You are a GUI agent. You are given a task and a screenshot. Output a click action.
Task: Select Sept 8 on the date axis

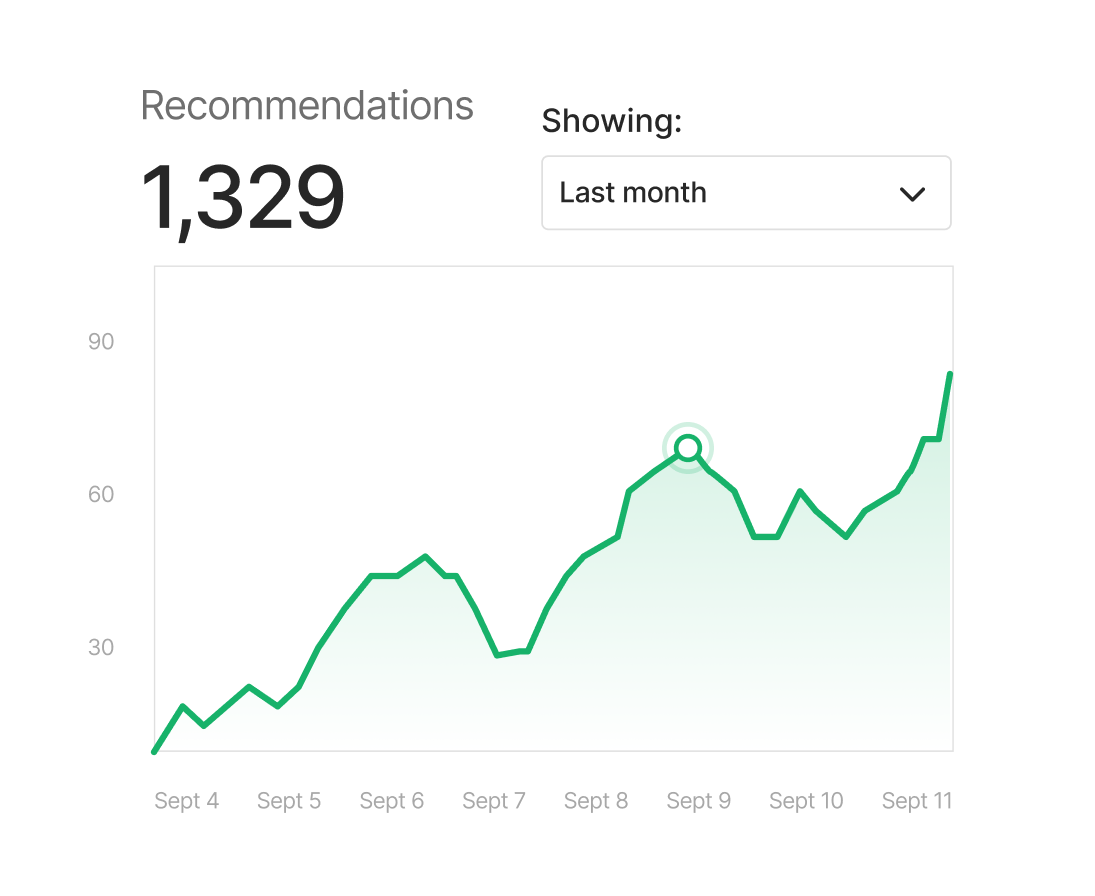596,801
